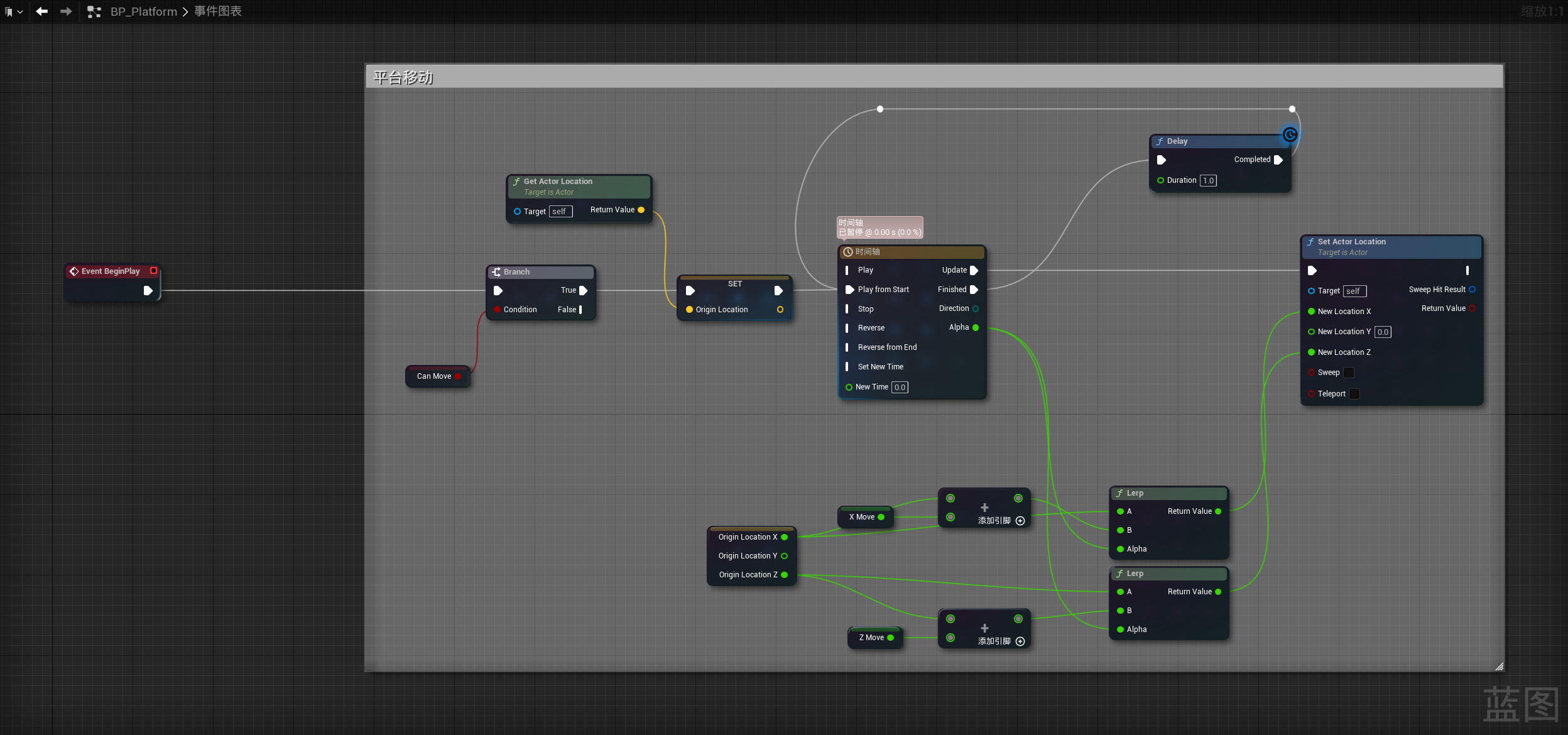Open the bookmarks dropdown at top left
Image resolution: width=1568 pixels, height=735 pixels.
coord(13,11)
